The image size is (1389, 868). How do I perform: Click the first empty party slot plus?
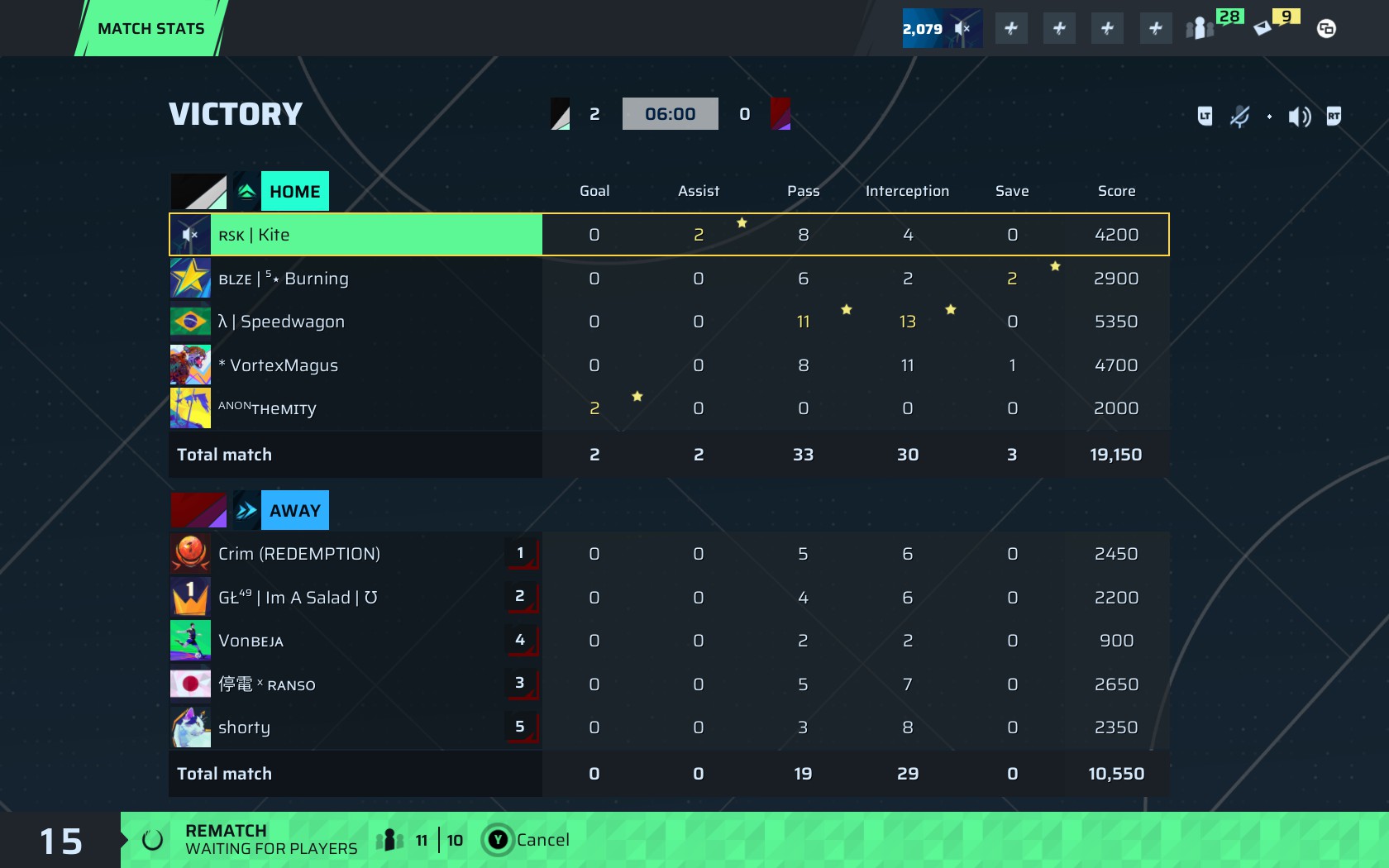click(1011, 28)
